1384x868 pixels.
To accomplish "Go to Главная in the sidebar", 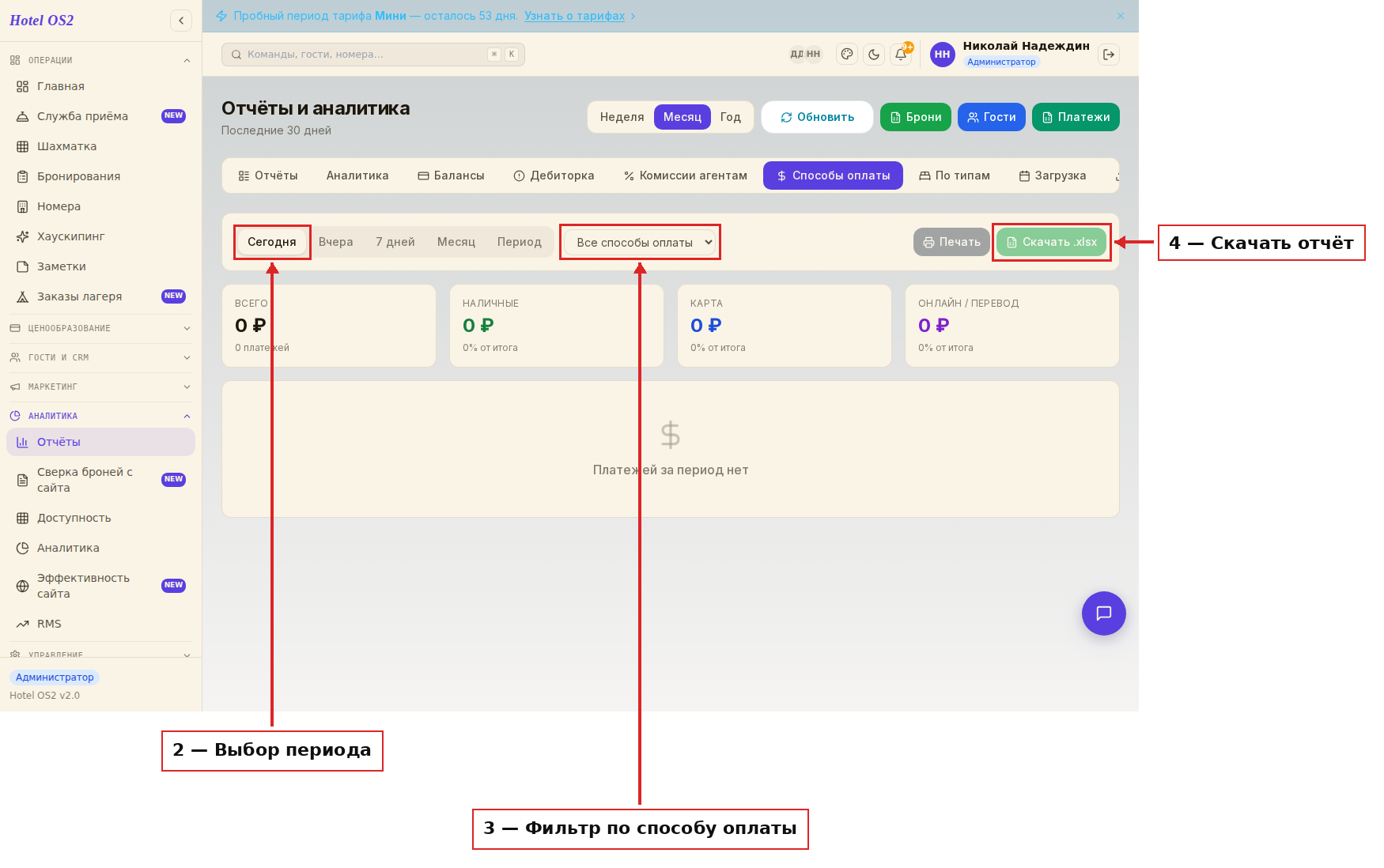I will tap(100, 86).
